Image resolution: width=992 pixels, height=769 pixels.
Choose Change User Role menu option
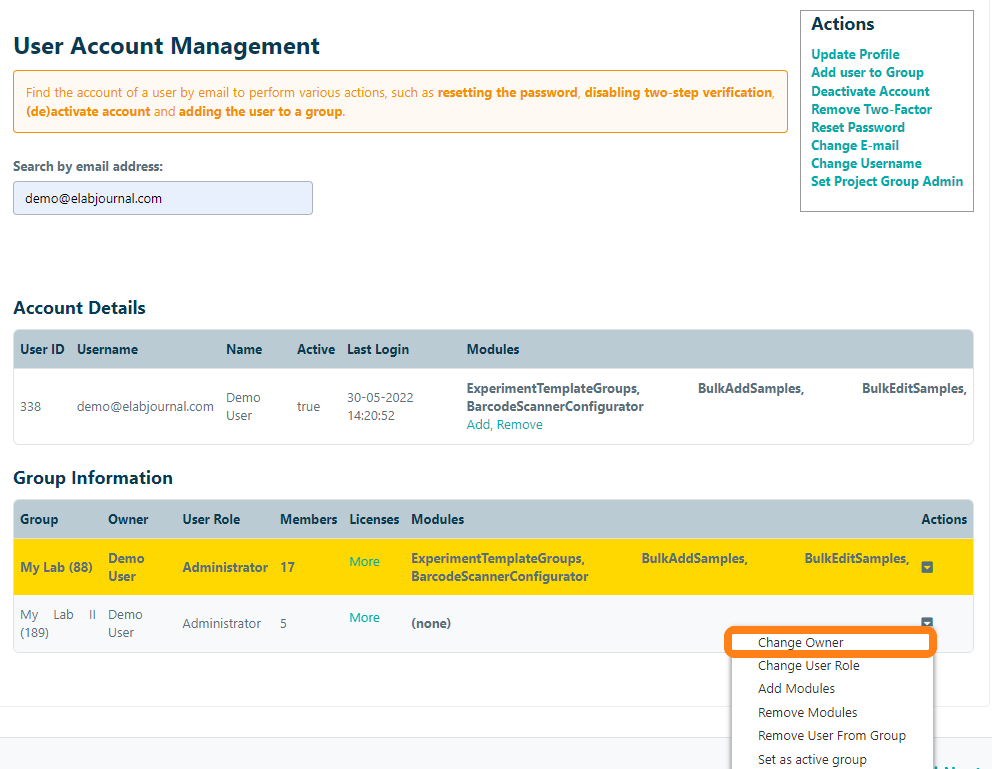[808, 665]
